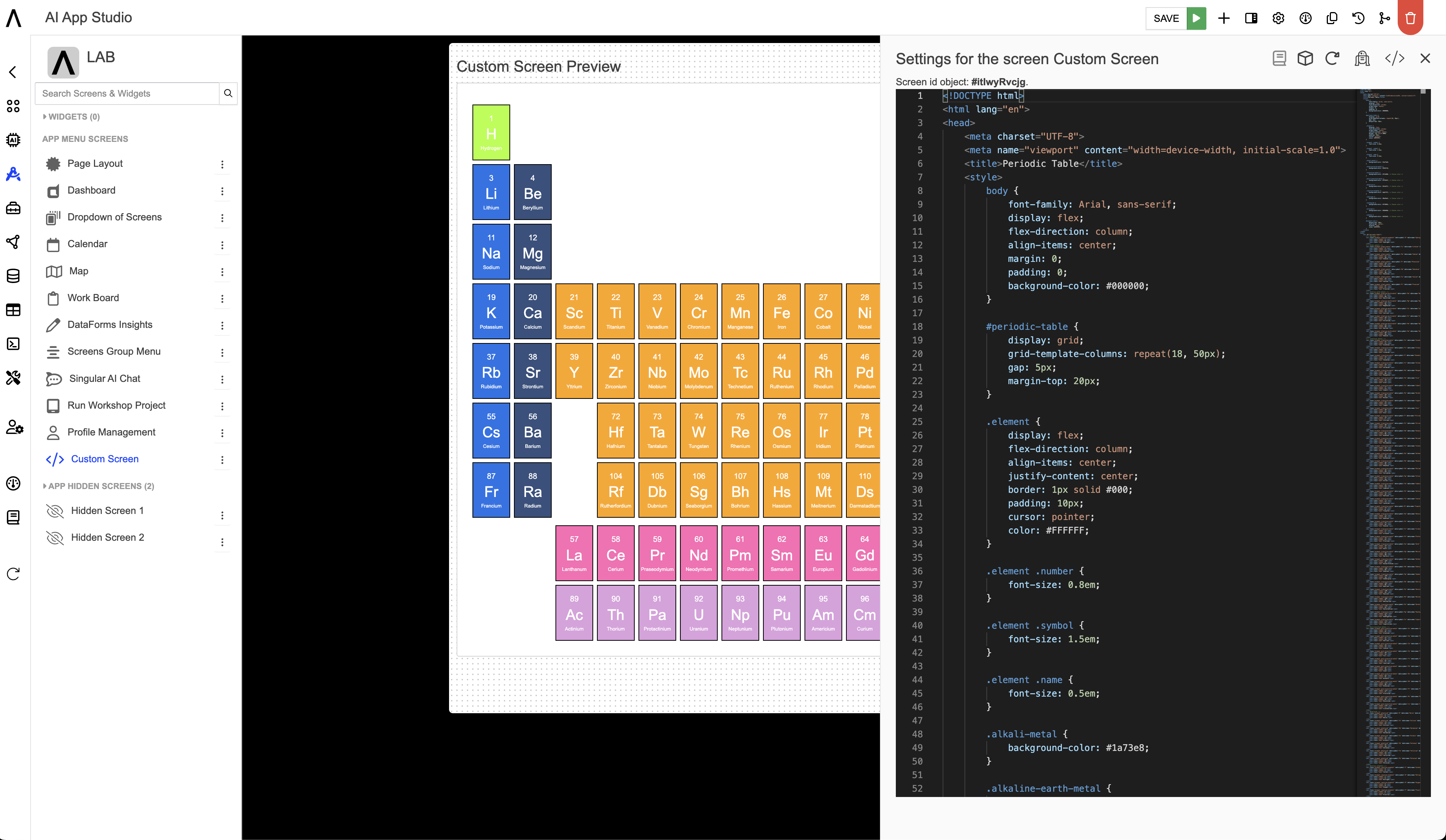Screen dimensions: 1446x840
Task: Click the search magnifier icon
Action: point(228,94)
